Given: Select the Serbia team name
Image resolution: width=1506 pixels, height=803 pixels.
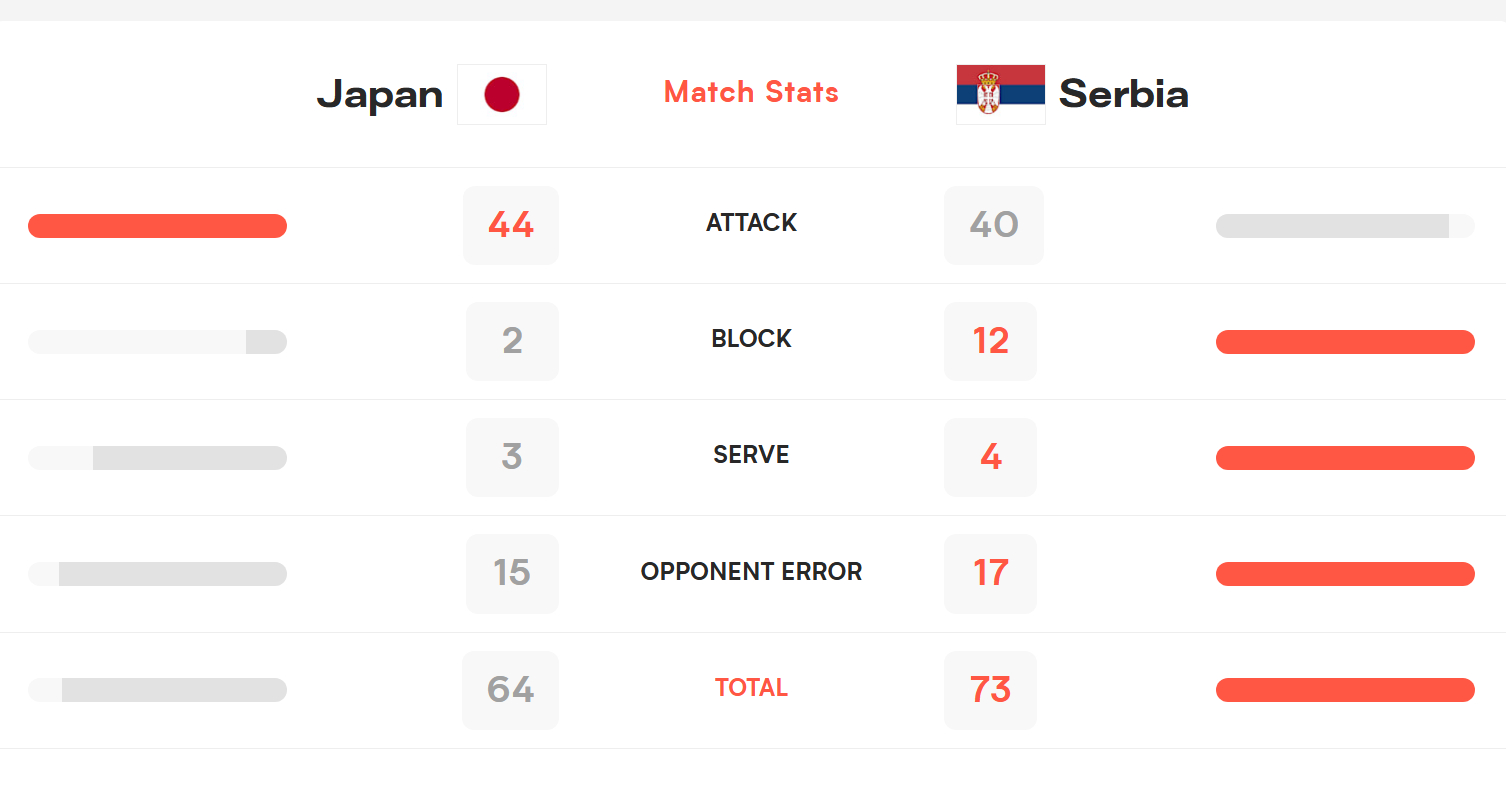Looking at the screenshot, I should click(x=1124, y=94).
